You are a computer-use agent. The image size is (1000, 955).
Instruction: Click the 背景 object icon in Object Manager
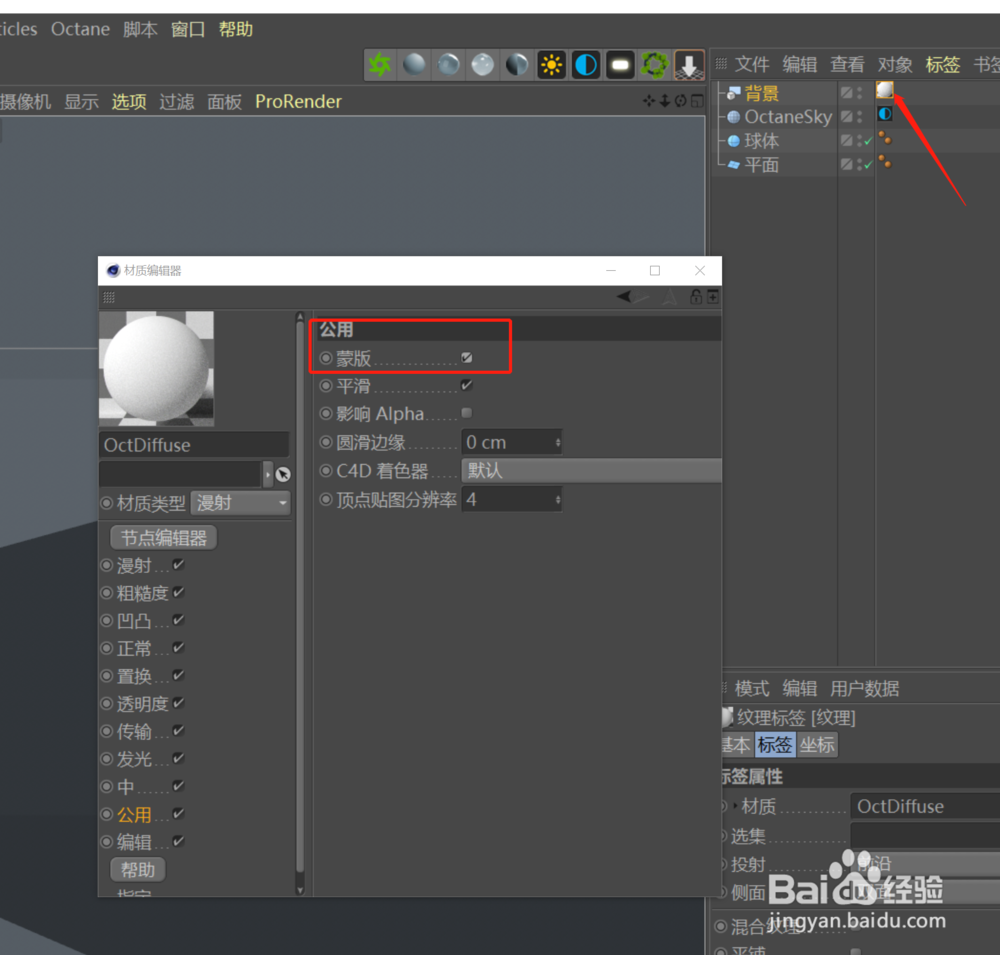[733, 93]
